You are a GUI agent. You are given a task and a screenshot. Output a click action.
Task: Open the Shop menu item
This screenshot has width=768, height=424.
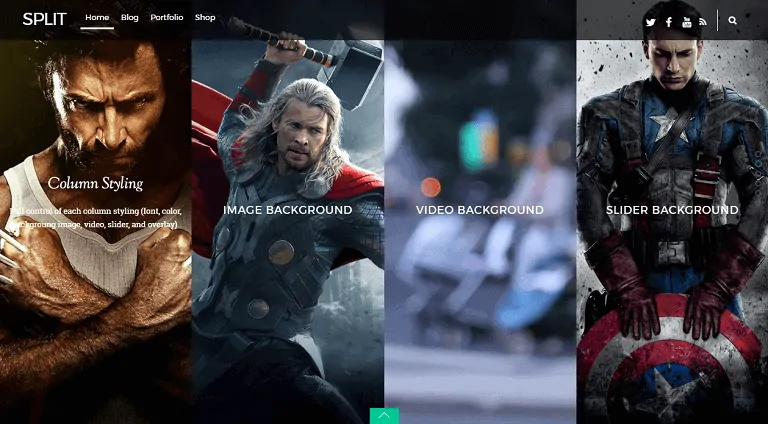[205, 17]
